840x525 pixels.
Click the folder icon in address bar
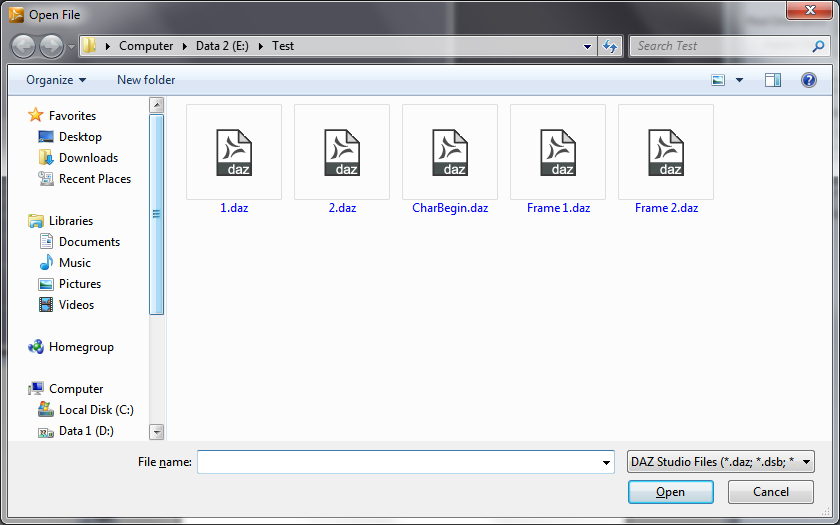tap(89, 46)
